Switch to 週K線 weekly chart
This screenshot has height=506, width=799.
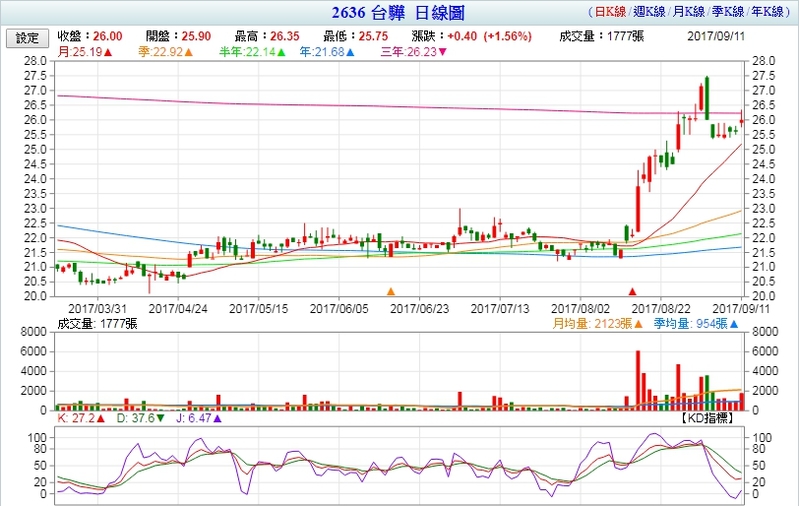point(650,12)
